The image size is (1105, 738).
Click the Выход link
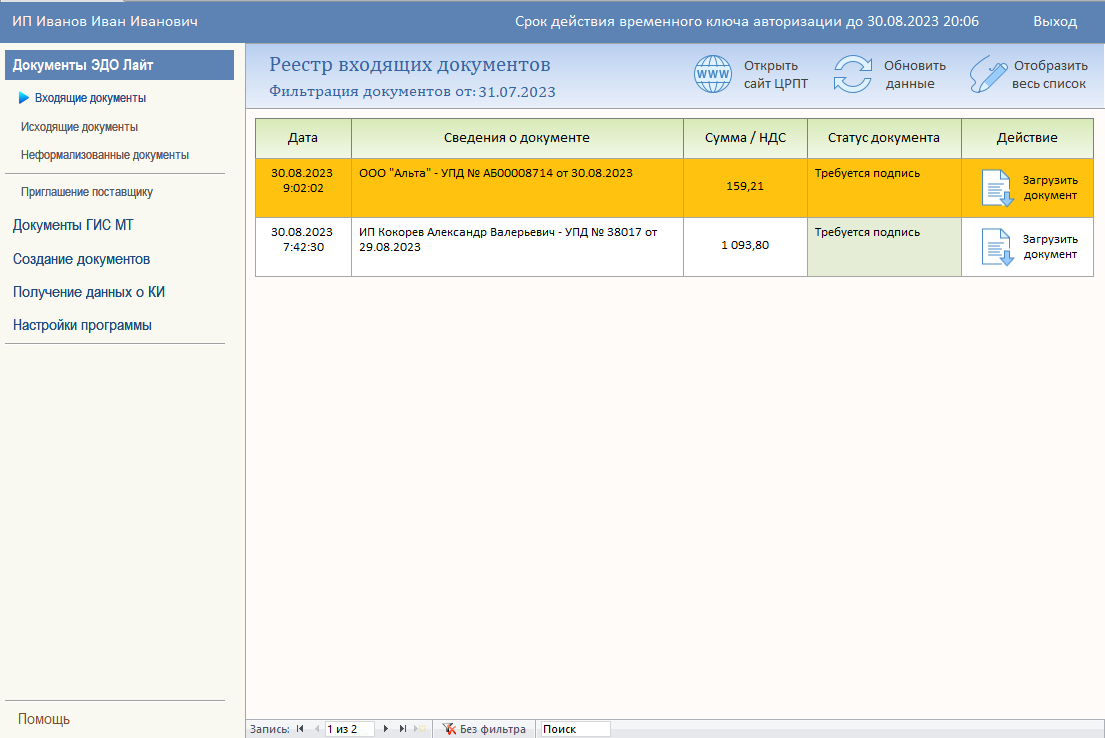(1056, 19)
